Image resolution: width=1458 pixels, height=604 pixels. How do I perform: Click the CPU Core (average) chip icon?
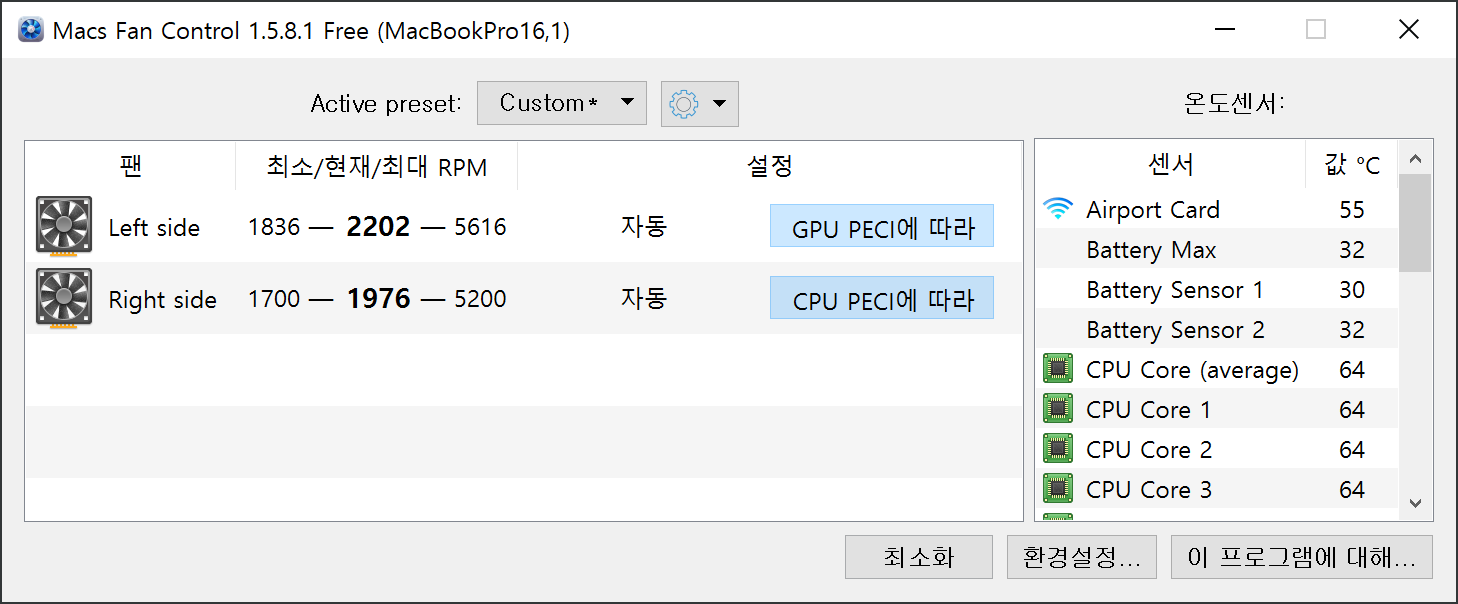1057,369
